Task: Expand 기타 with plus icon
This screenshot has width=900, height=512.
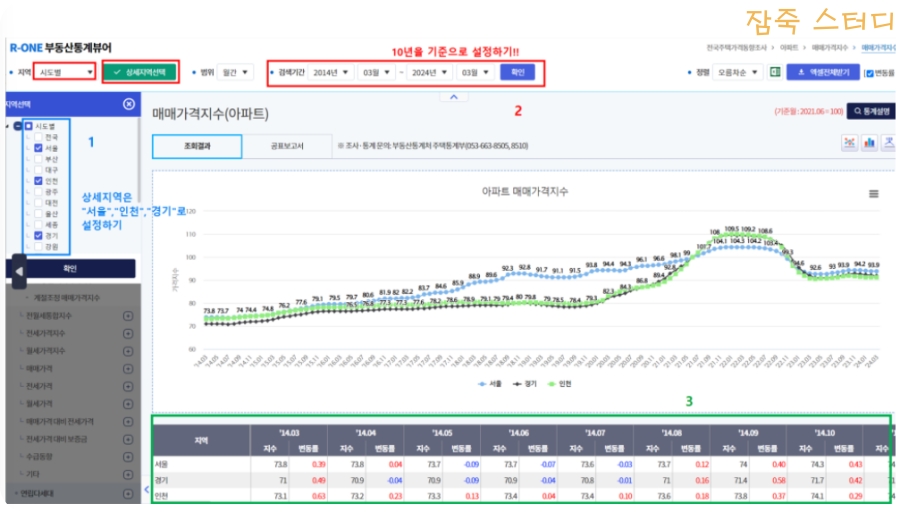Action: click(x=128, y=475)
